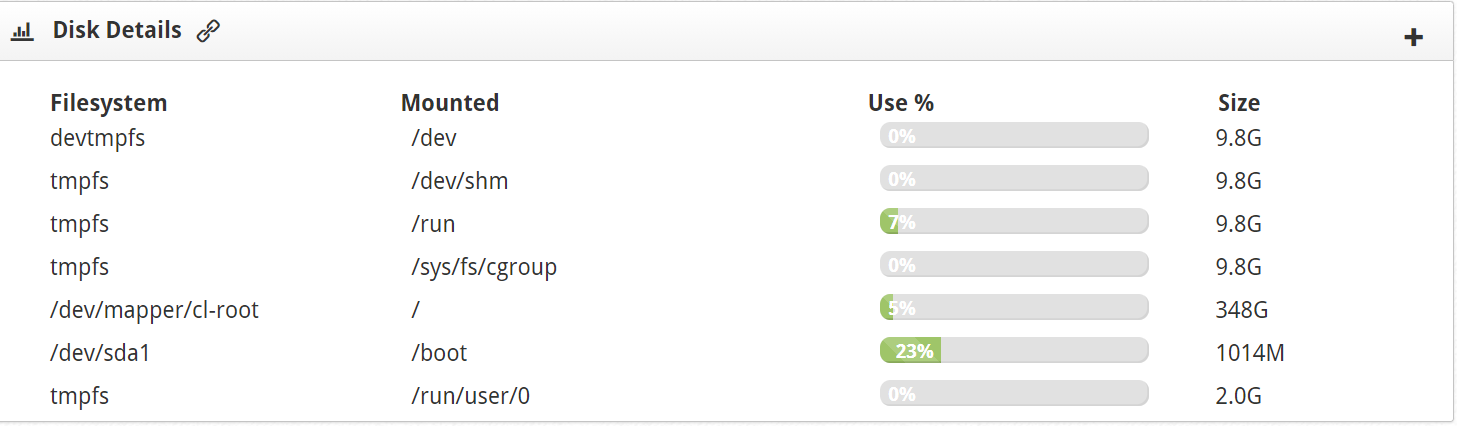1457x426 pixels.
Task: Select the /dev/mapper/cl-root filesystem entry
Action: 154,310
